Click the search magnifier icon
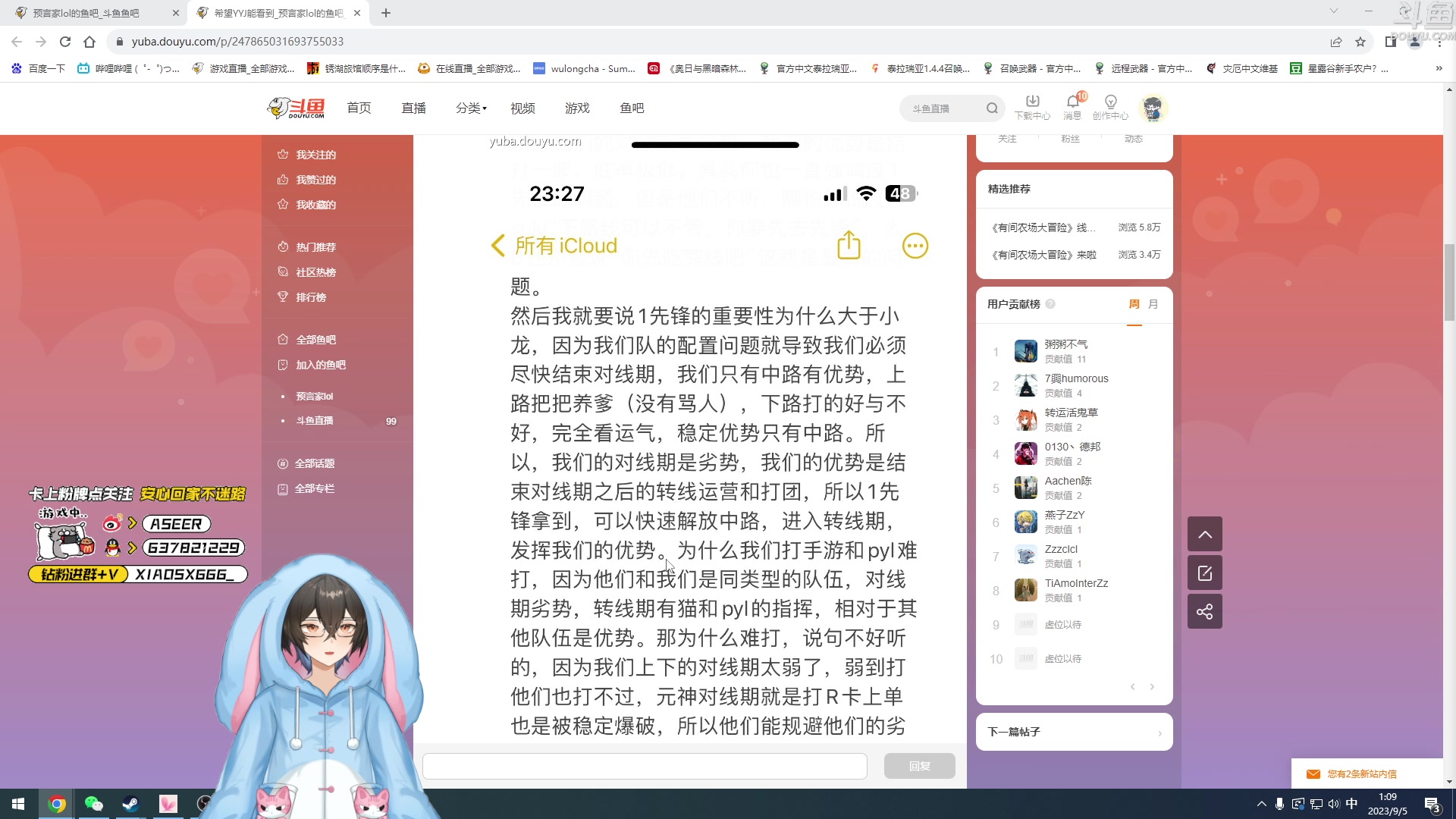This screenshot has width=1456, height=819. point(992,108)
